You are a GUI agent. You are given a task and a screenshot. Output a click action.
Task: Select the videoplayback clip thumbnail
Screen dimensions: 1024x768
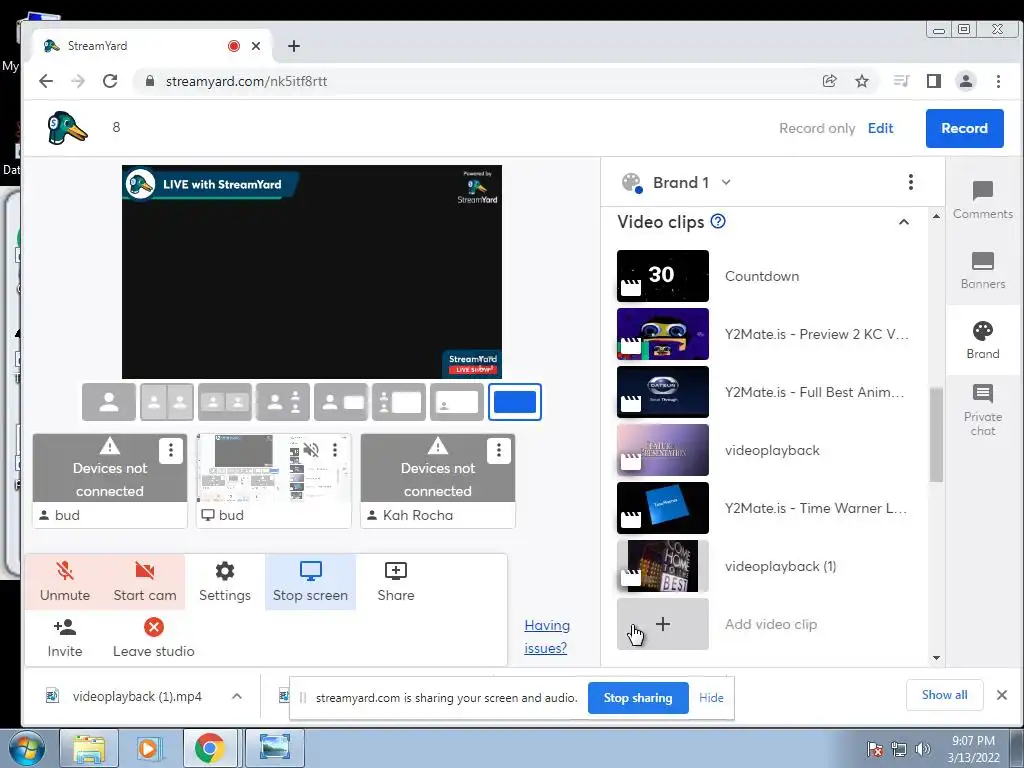click(x=663, y=450)
